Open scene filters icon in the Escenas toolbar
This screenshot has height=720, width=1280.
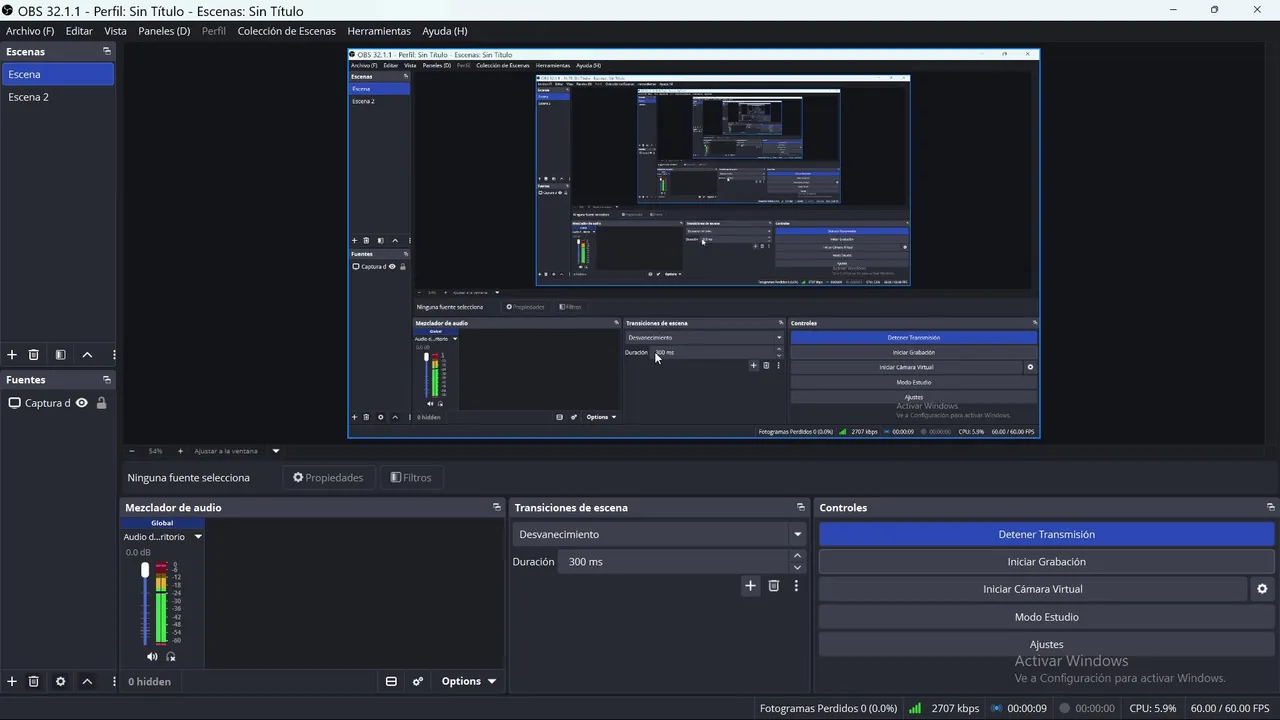pos(60,355)
